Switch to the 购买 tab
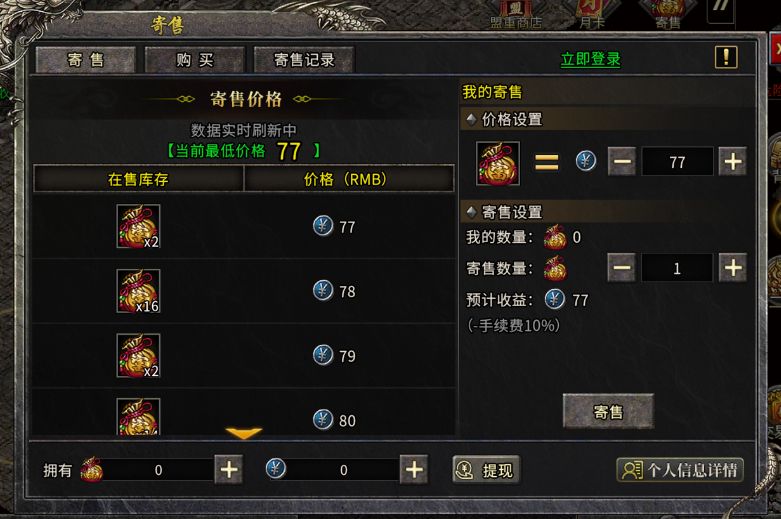 click(195, 60)
